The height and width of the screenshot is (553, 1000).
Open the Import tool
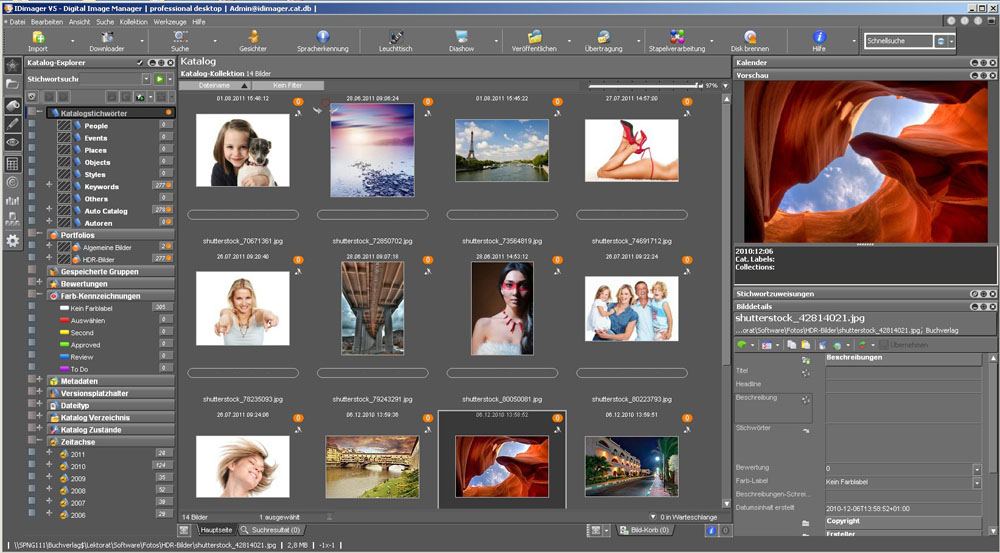(38, 38)
